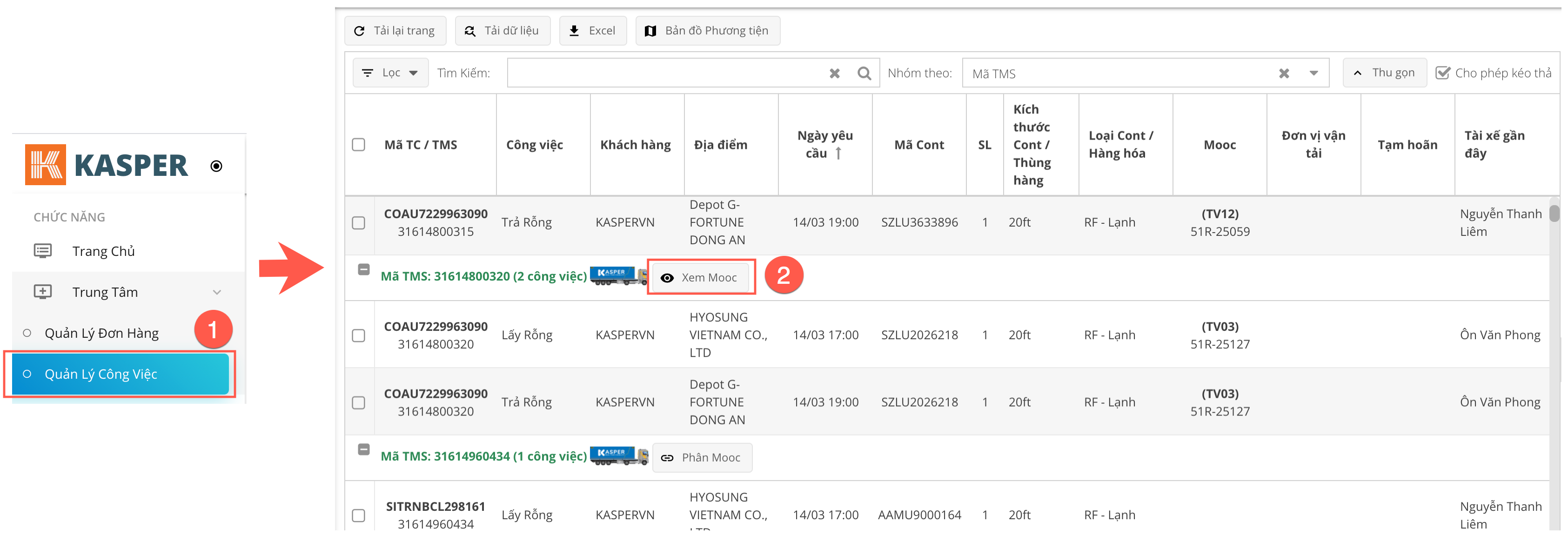Click the Xem Mooc button
Viewport: 1568px width, 549px height.
(x=700, y=278)
